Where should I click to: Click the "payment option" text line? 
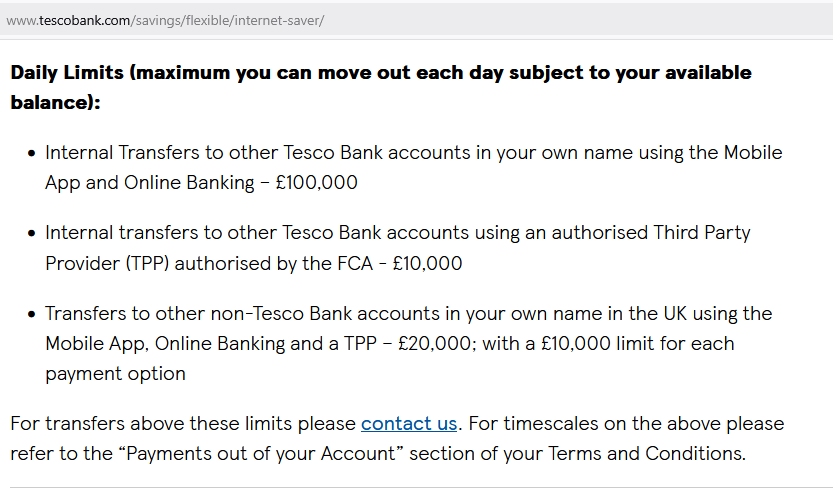(115, 373)
